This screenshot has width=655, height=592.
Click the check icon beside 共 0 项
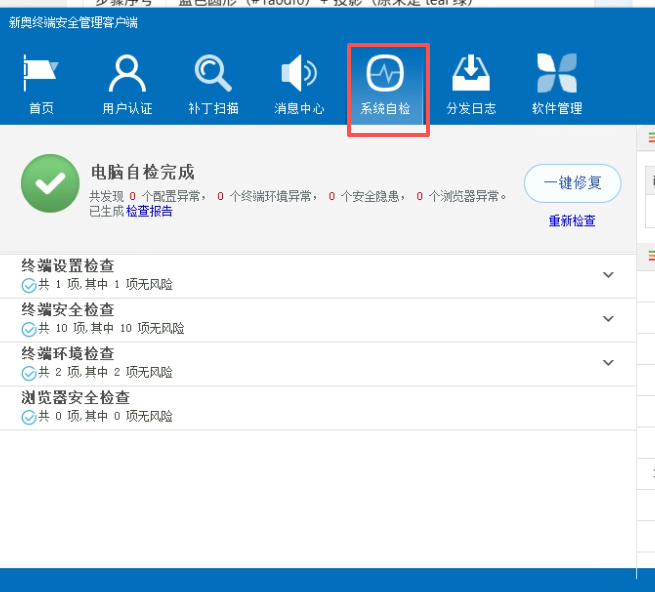tap(29, 417)
